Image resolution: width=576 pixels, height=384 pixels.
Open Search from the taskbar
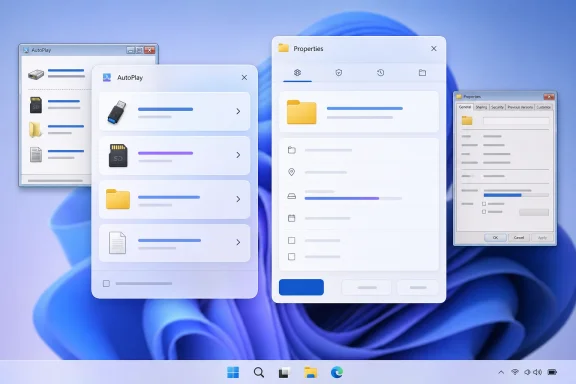(259, 372)
